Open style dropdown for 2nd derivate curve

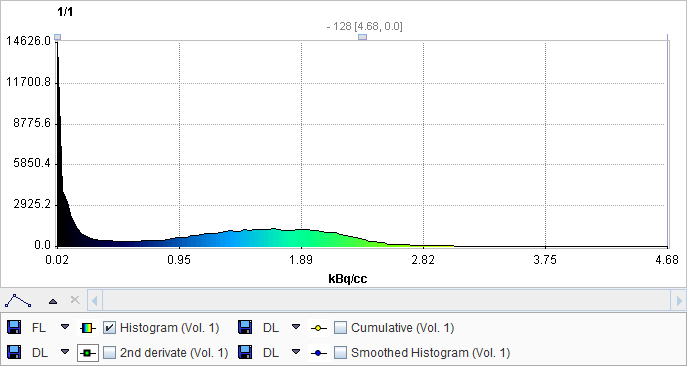(x=65, y=352)
